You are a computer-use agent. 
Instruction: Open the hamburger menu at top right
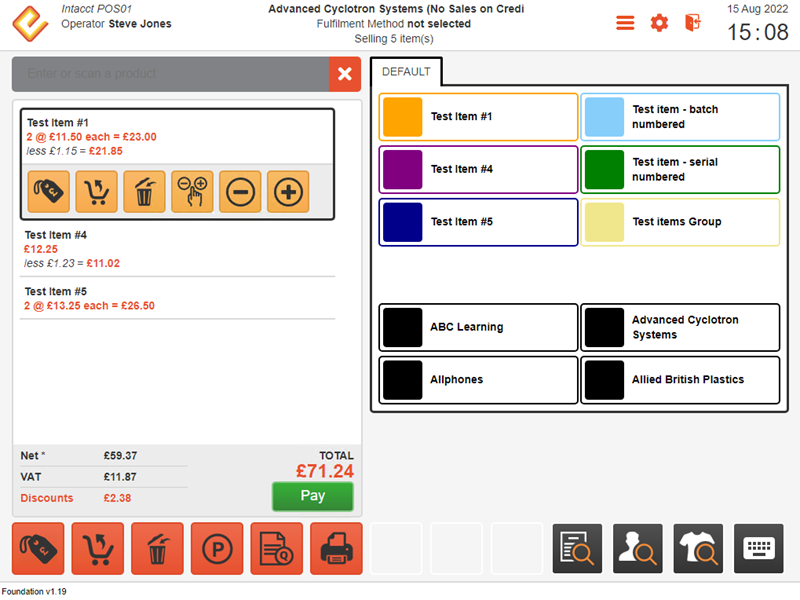tap(625, 23)
